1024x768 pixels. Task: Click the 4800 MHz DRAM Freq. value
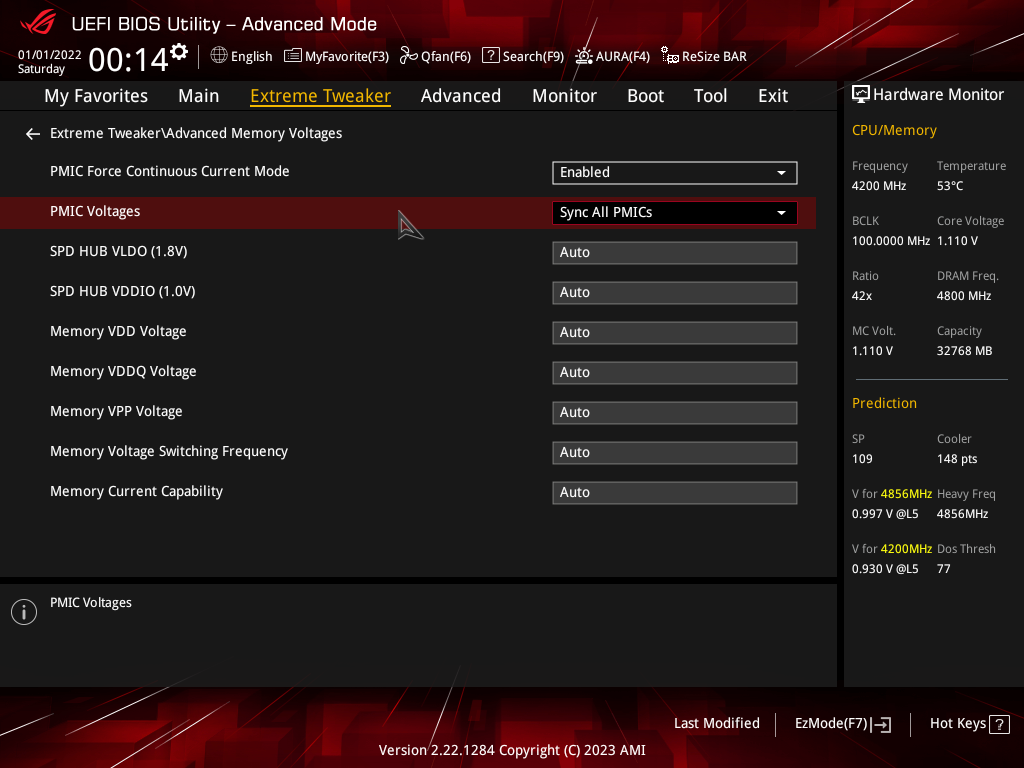click(x=964, y=296)
